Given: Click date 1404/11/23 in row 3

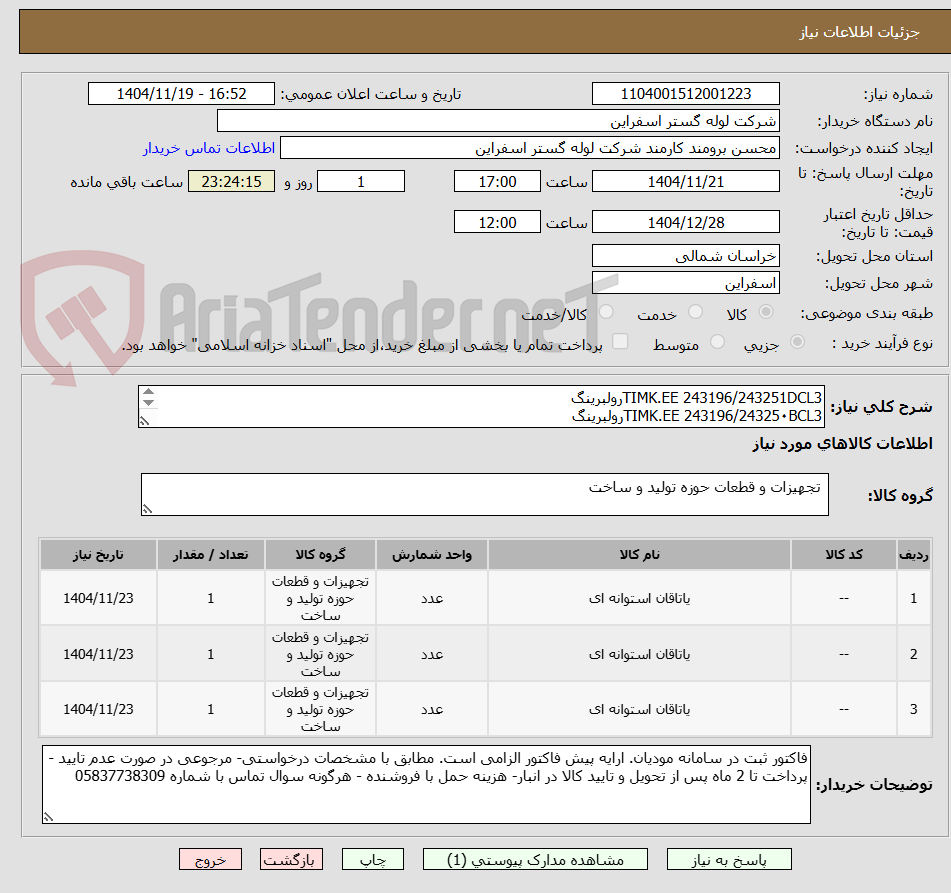Looking at the screenshot, I should point(98,709).
